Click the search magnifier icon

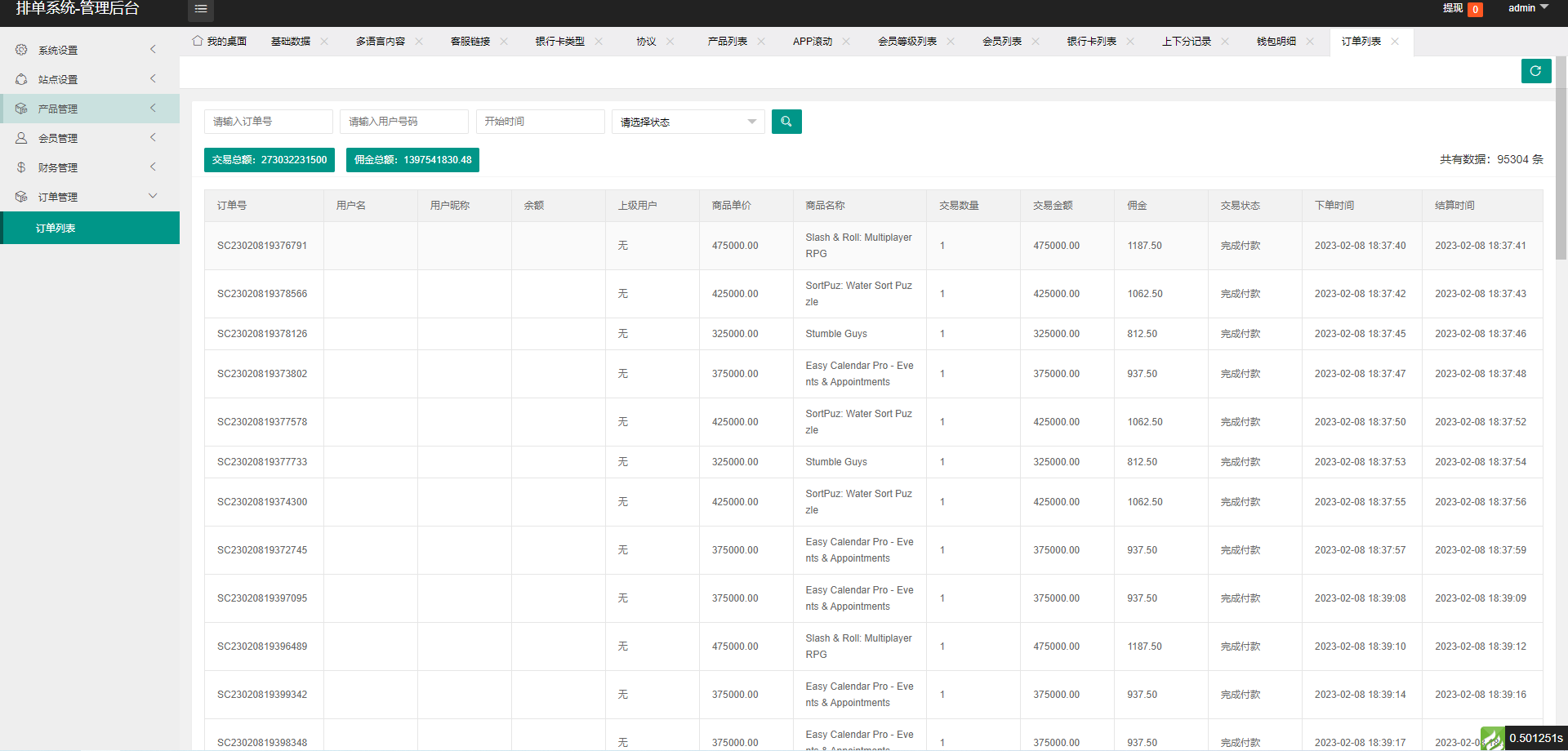coord(786,121)
